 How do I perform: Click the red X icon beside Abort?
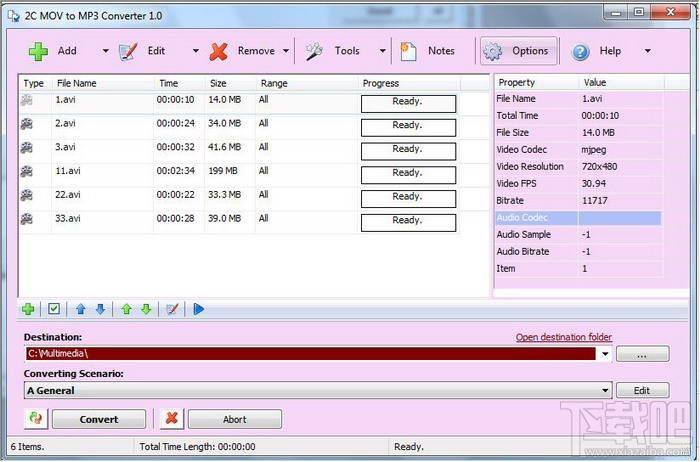pos(172,419)
